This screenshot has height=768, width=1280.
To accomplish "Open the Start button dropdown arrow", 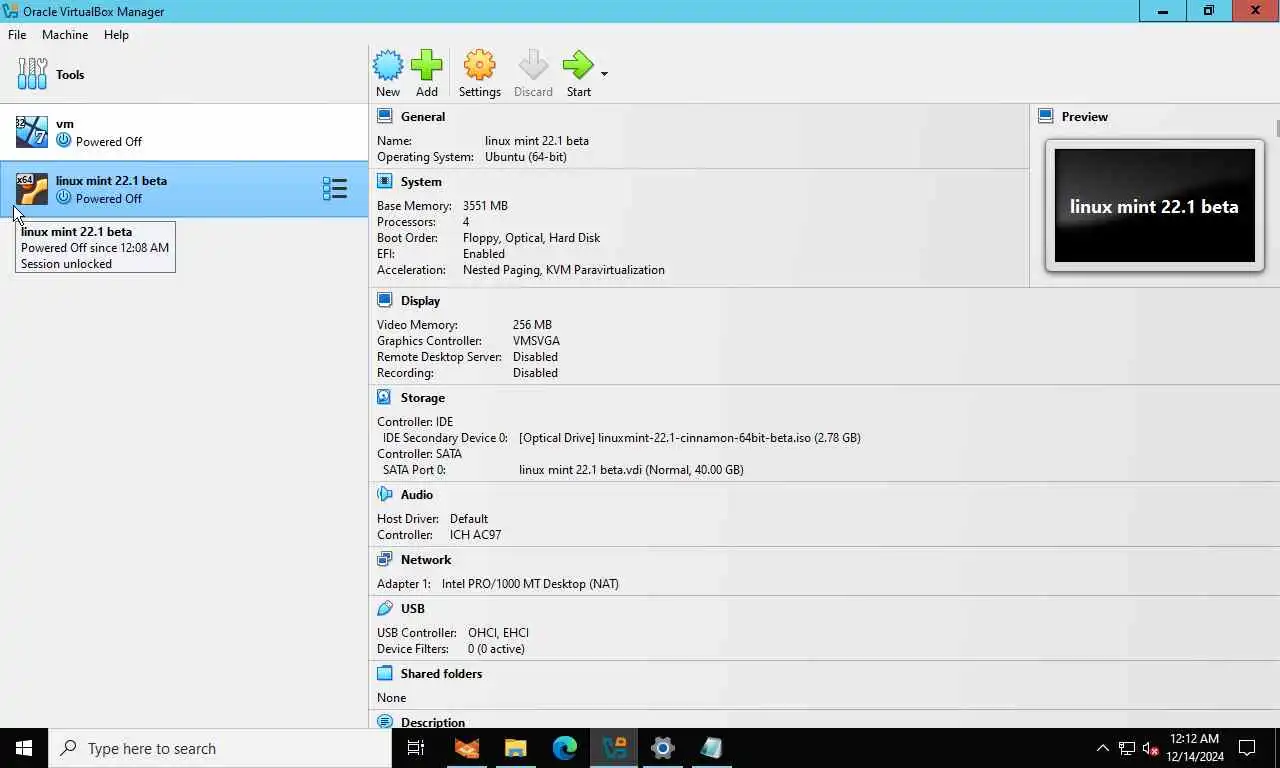I will click(604, 73).
